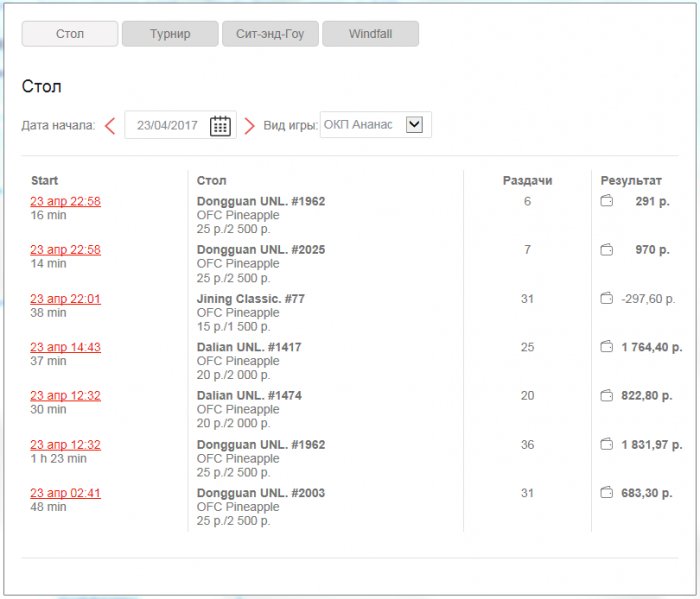700x599 pixels.
Task: Click wallet icon next to 1 764,40 р. result
Action: [x=606, y=347]
